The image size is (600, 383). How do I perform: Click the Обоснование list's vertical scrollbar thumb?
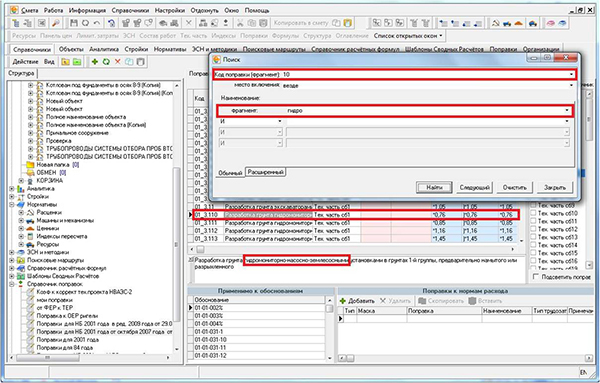[329, 308]
